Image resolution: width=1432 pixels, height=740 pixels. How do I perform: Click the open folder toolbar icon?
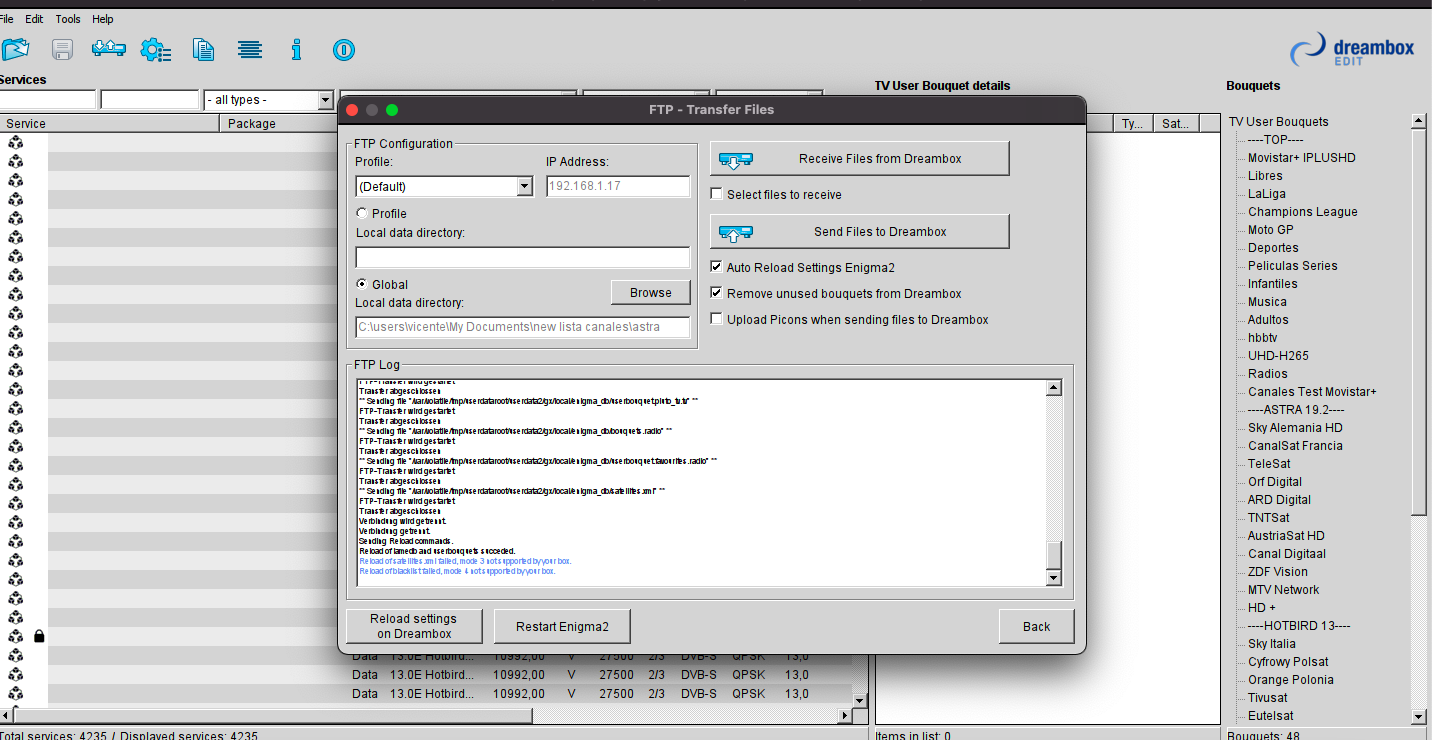coord(15,50)
